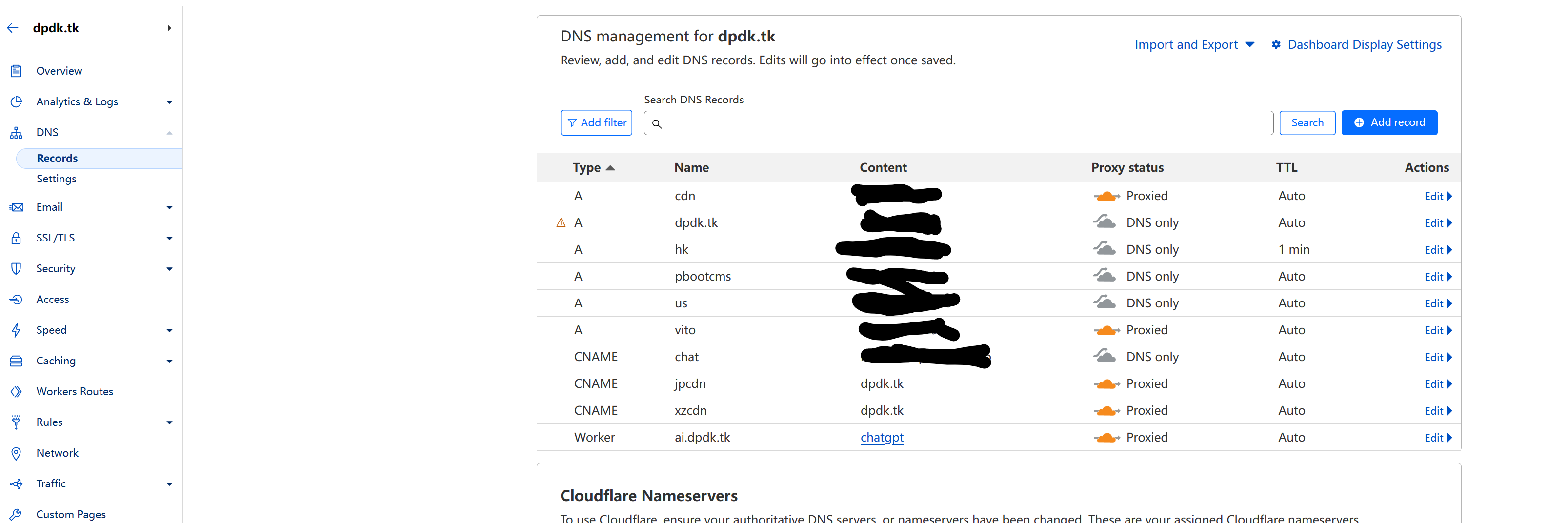Click the Traffic routing icon
The height and width of the screenshot is (523, 1568).
[x=17, y=484]
